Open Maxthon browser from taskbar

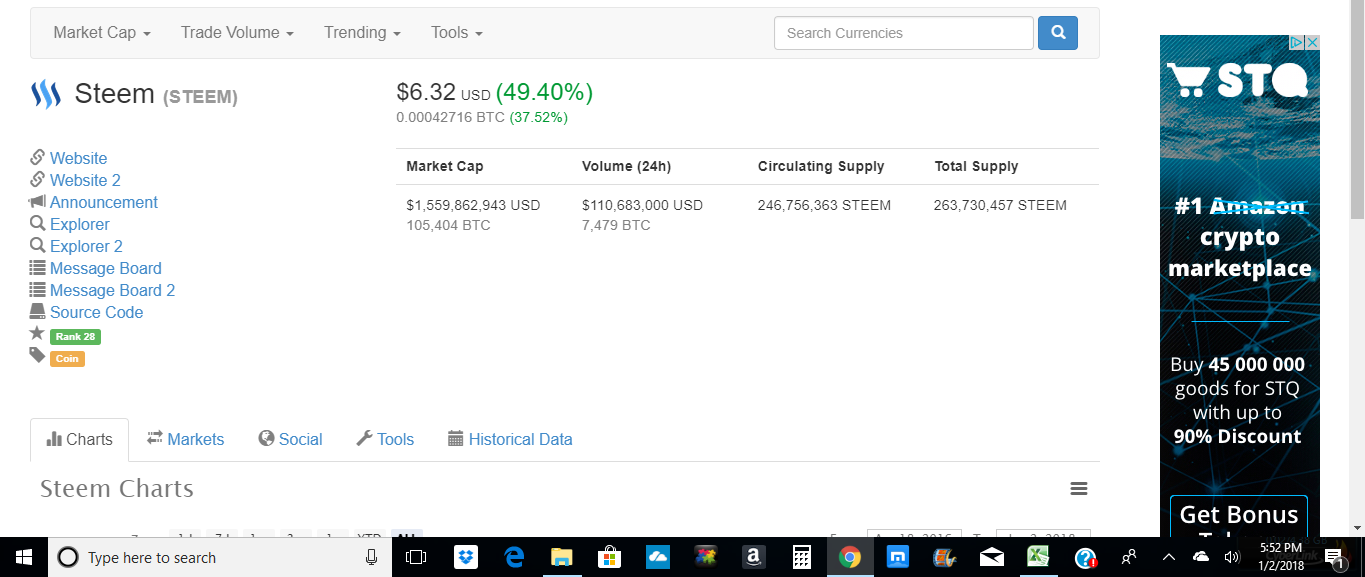pyautogui.click(x=898, y=557)
